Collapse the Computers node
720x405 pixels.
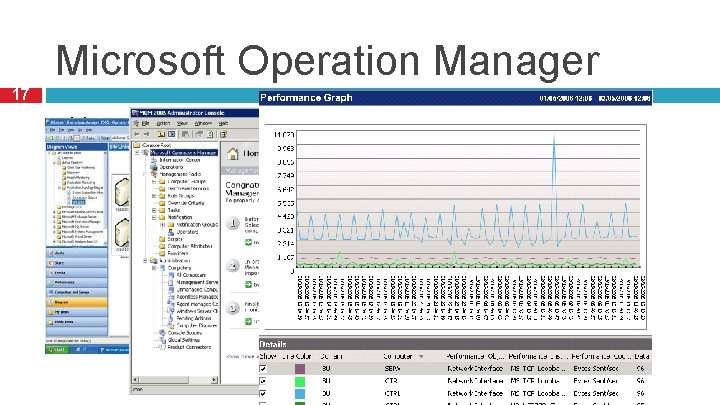[154, 268]
